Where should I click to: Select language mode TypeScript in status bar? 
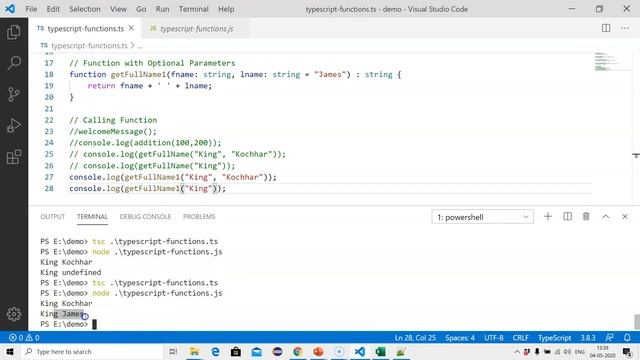(554, 338)
